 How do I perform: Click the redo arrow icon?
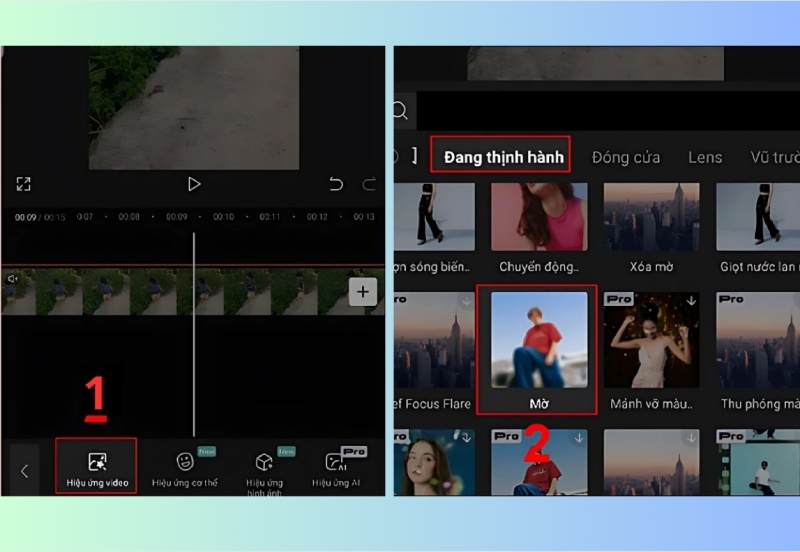[x=369, y=184]
